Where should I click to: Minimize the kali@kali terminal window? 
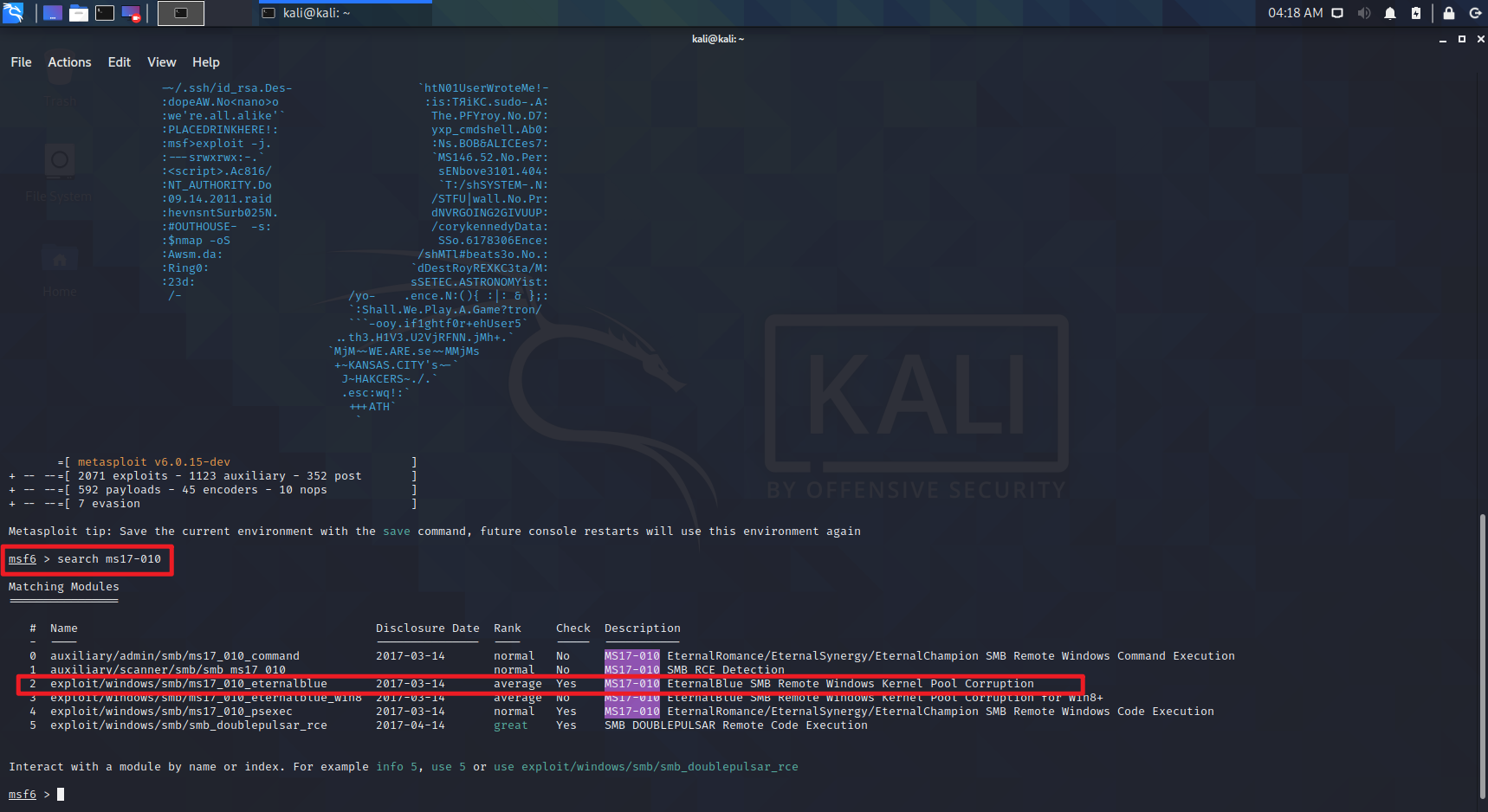pyautogui.click(x=1443, y=39)
